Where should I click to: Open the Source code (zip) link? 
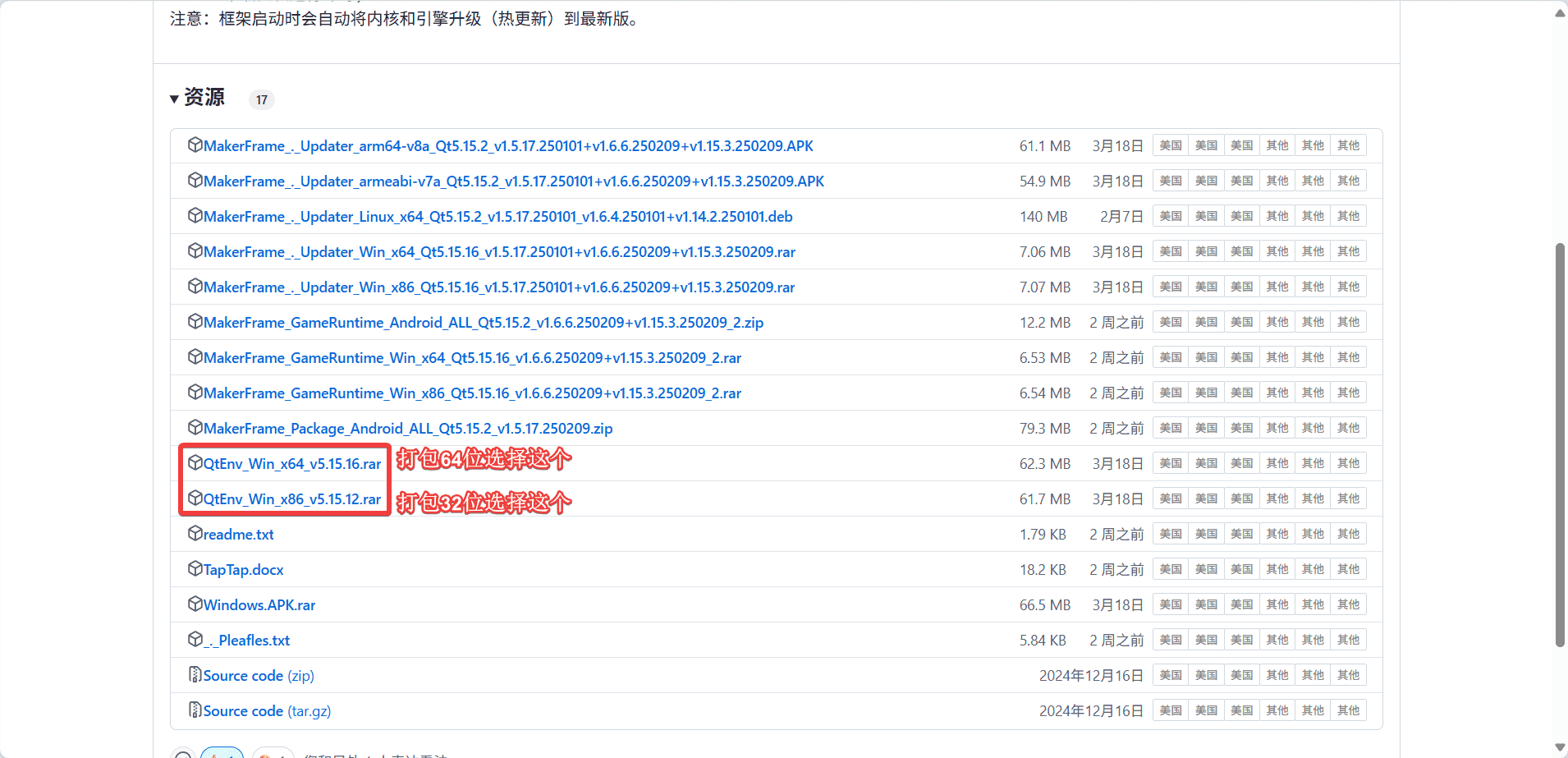click(x=242, y=674)
